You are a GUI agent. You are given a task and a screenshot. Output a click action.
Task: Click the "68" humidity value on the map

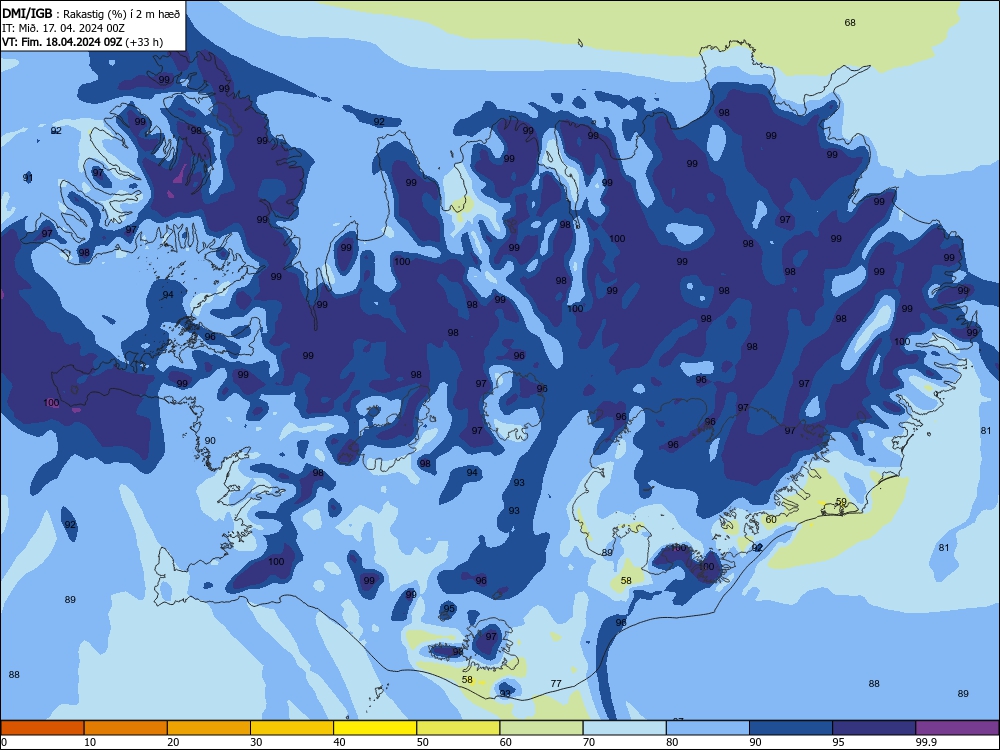[850, 23]
